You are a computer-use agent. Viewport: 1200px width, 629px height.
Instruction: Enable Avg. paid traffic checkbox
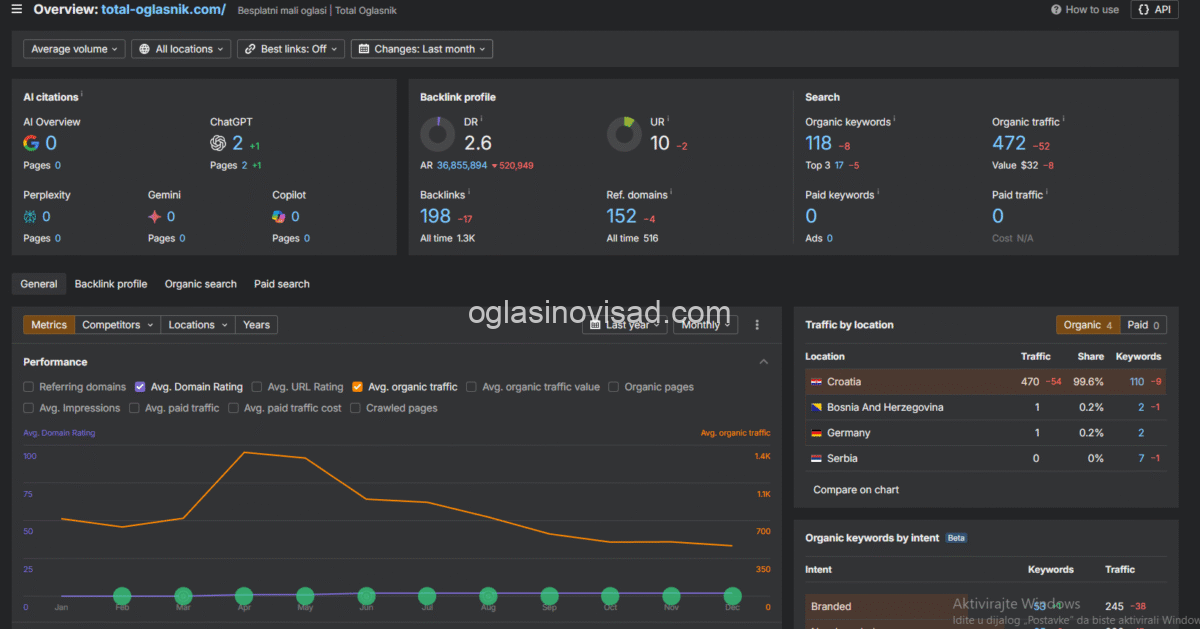(x=134, y=408)
